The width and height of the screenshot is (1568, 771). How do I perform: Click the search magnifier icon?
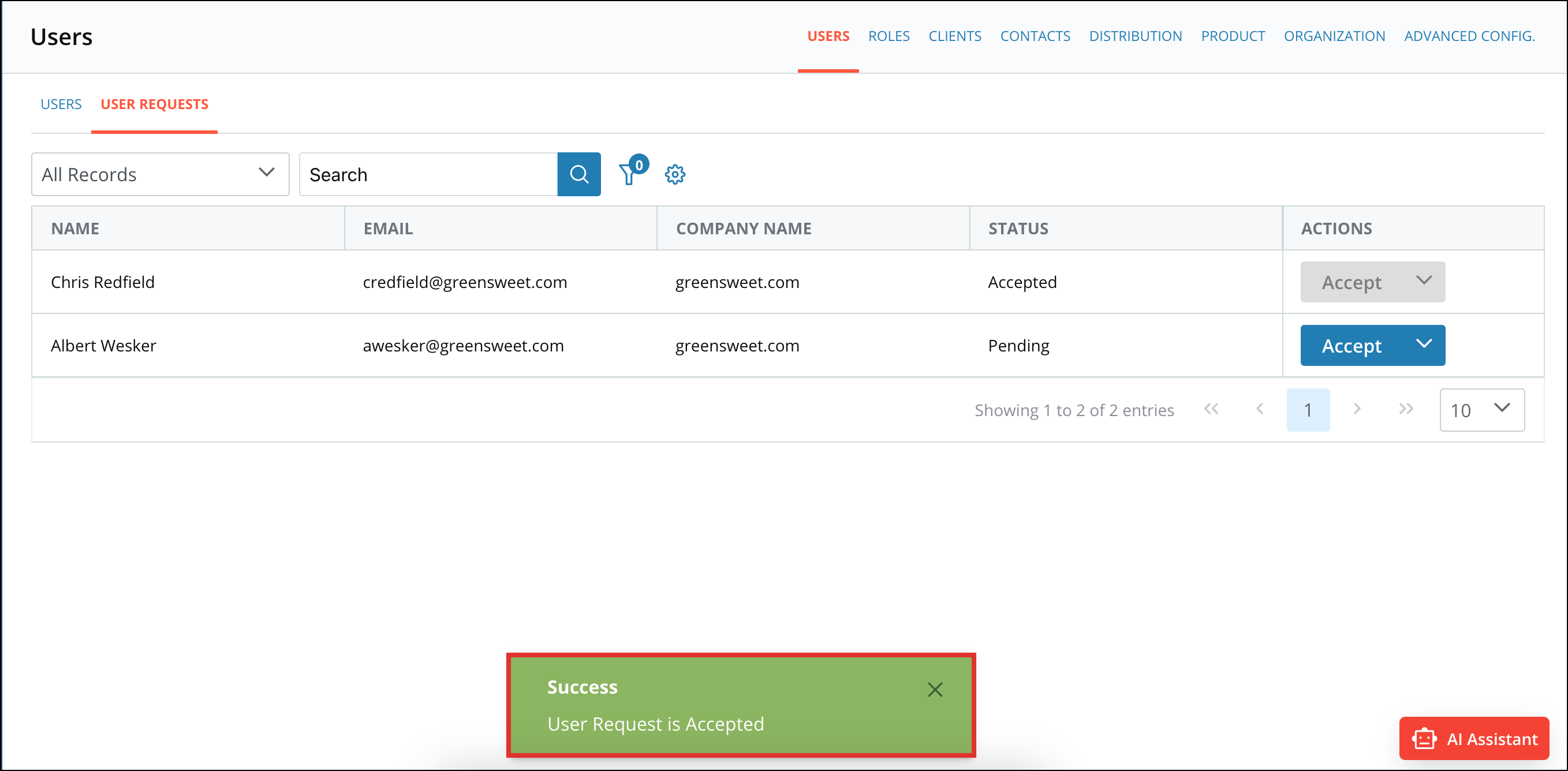click(579, 174)
